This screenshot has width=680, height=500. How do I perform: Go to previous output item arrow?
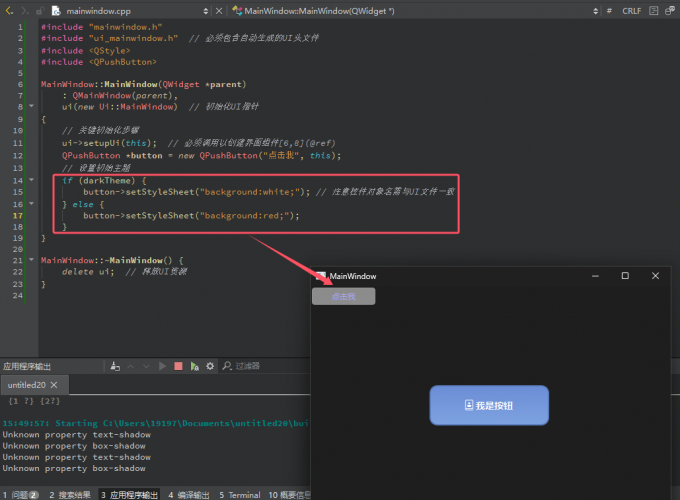[x=131, y=366]
